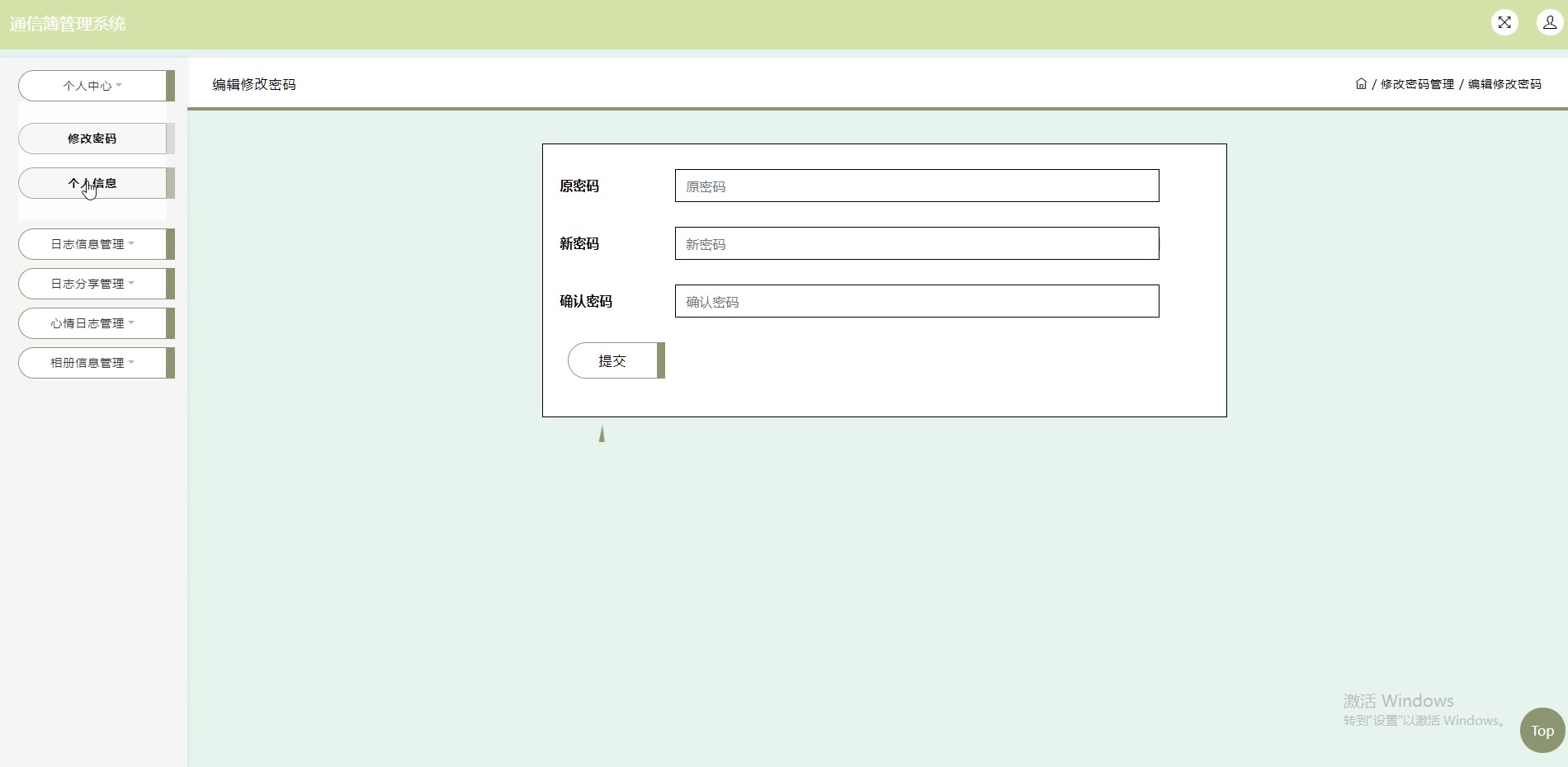Focus the 新密码 input field
This screenshot has width=1568, height=767.
(x=917, y=243)
